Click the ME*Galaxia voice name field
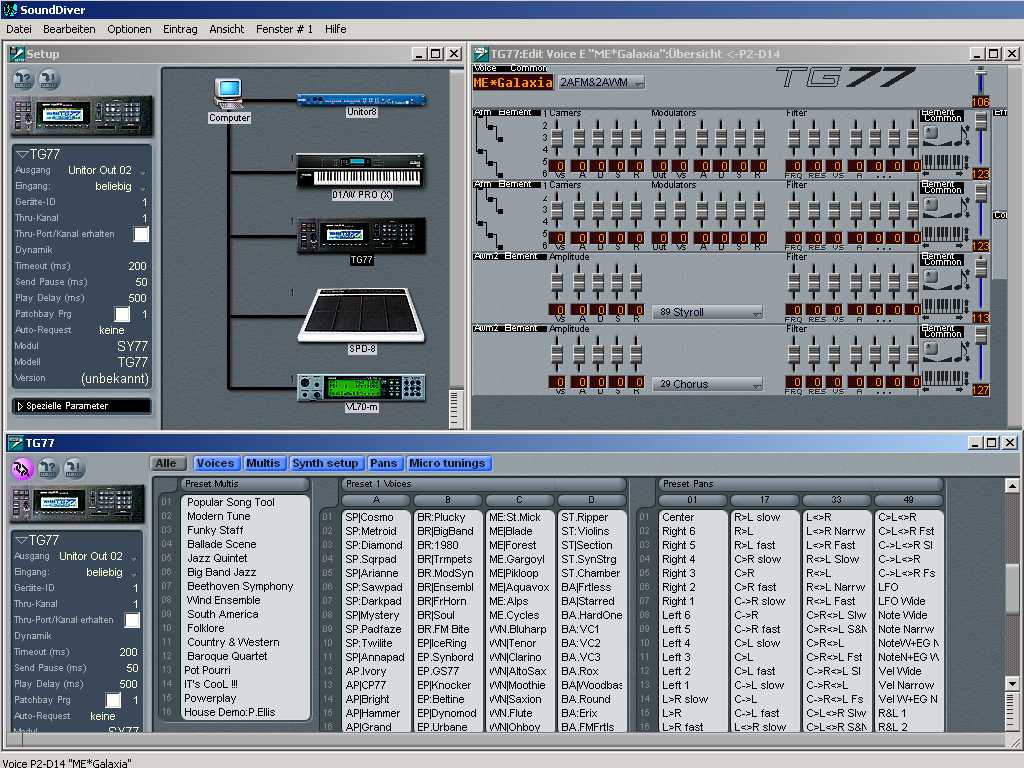 pos(513,82)
